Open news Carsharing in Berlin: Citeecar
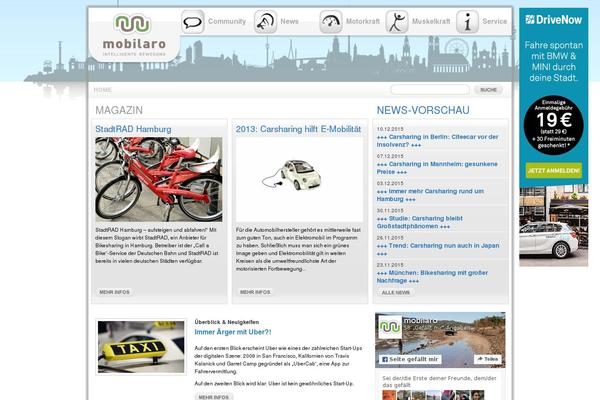Viewport: 600px width, 400px height. 437,141
